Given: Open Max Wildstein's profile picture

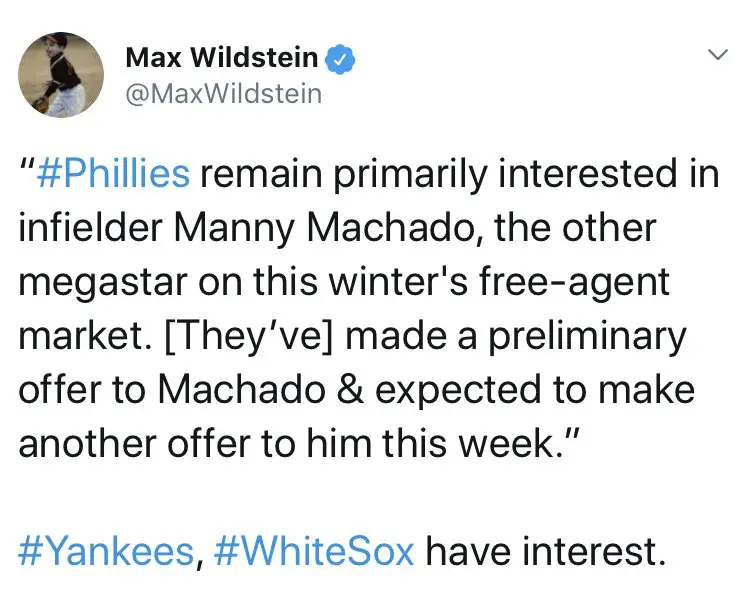Looking at the screenshot, I should 61,73.
